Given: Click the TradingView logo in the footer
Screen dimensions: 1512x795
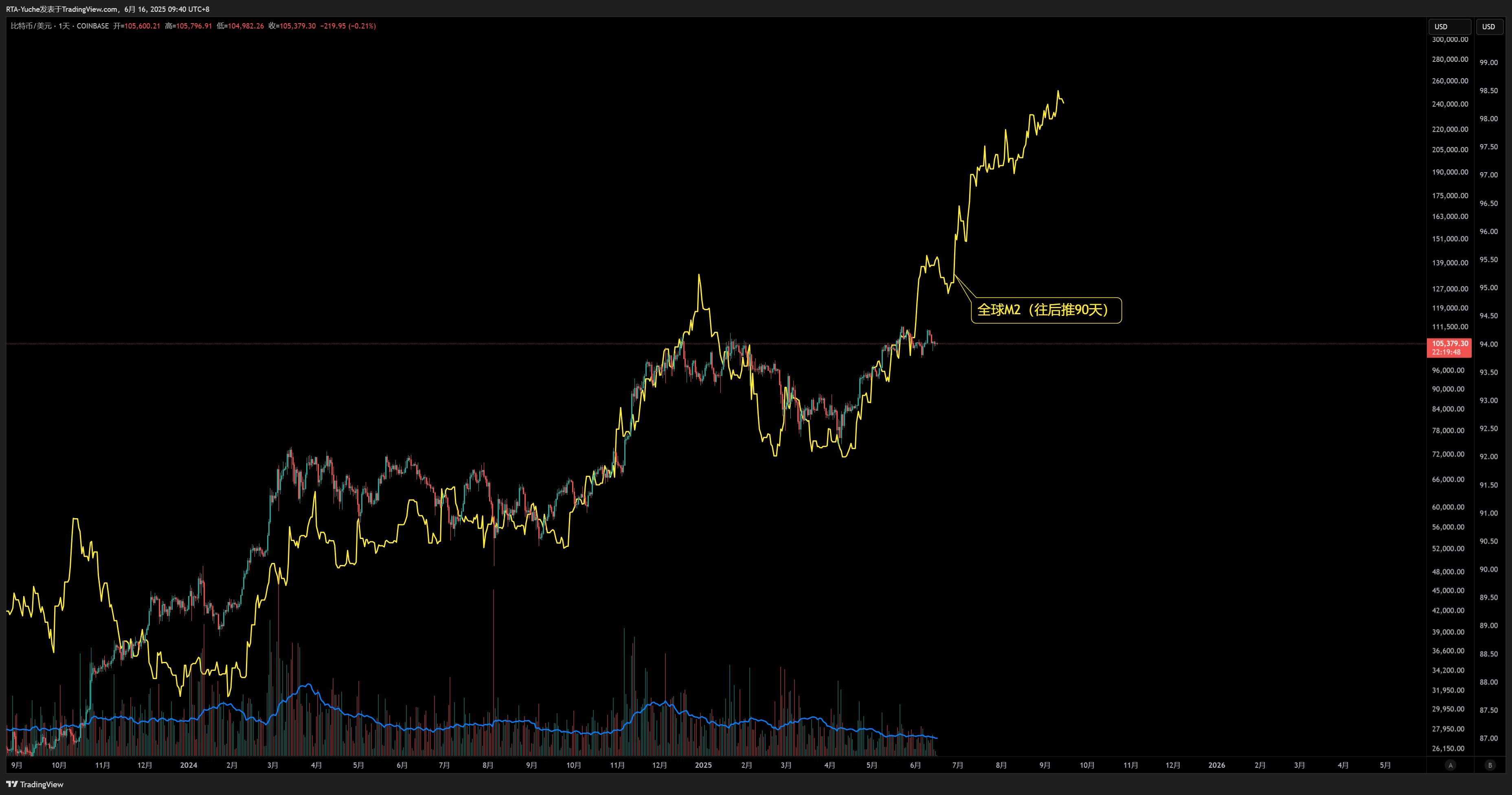Looking at the screenshot, I should (35, 784).
